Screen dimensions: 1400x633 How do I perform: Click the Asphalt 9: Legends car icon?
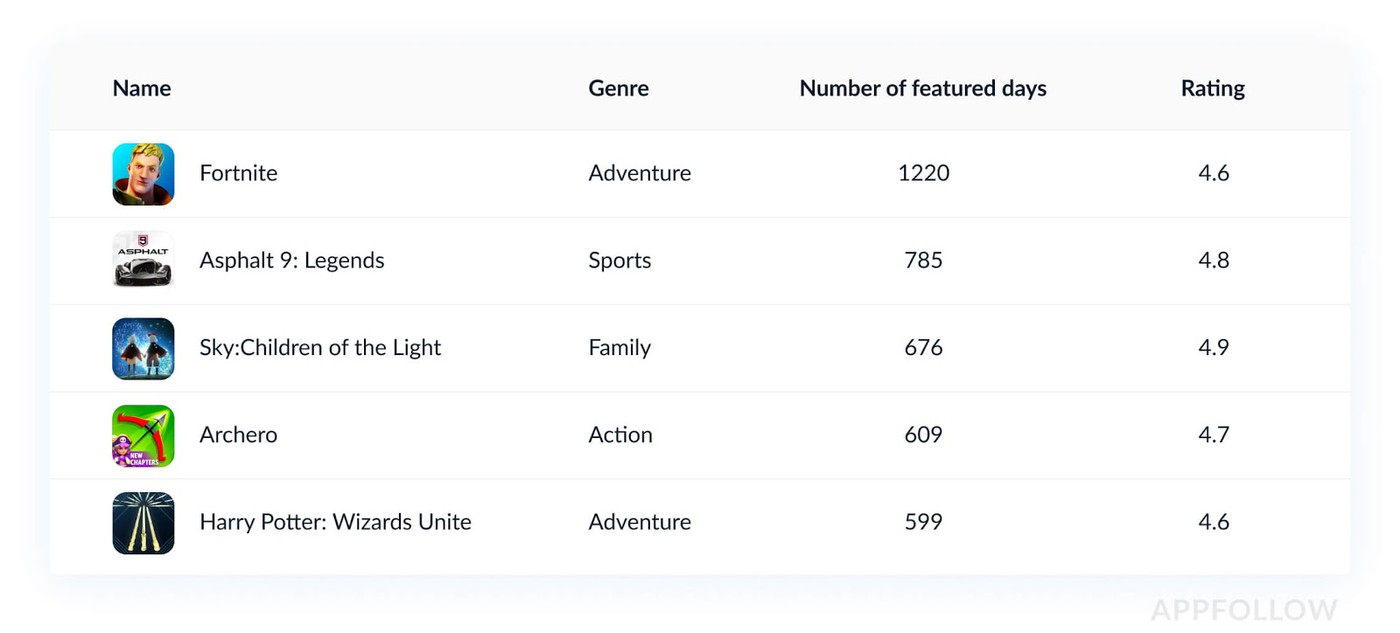(x=143, y=261)
